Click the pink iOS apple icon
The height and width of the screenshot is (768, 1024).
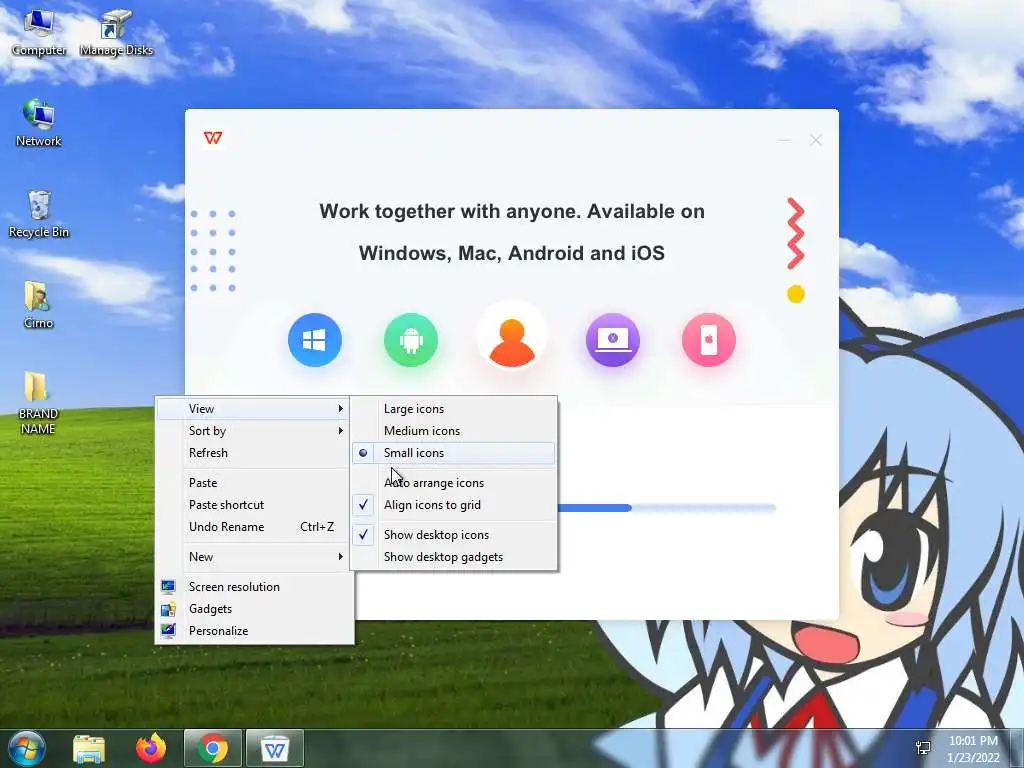709,340
